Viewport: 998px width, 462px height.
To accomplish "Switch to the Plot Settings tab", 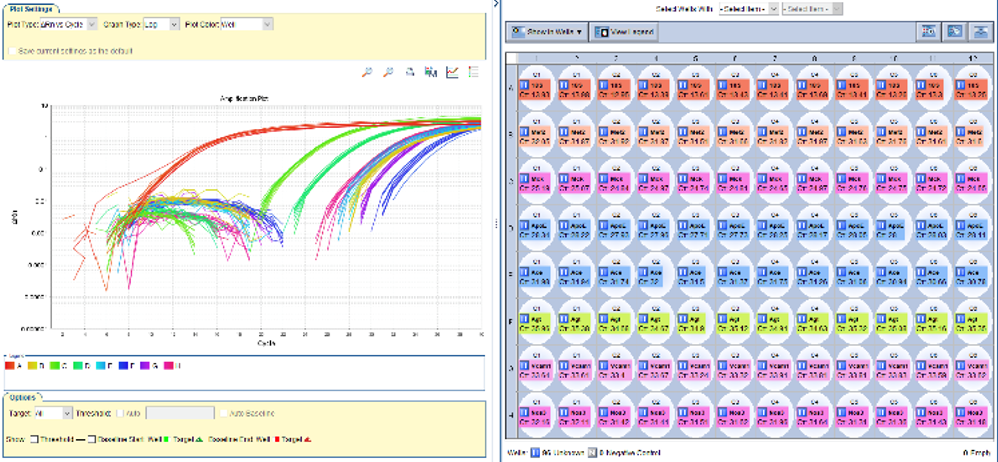I will click(x=31, y=6).
